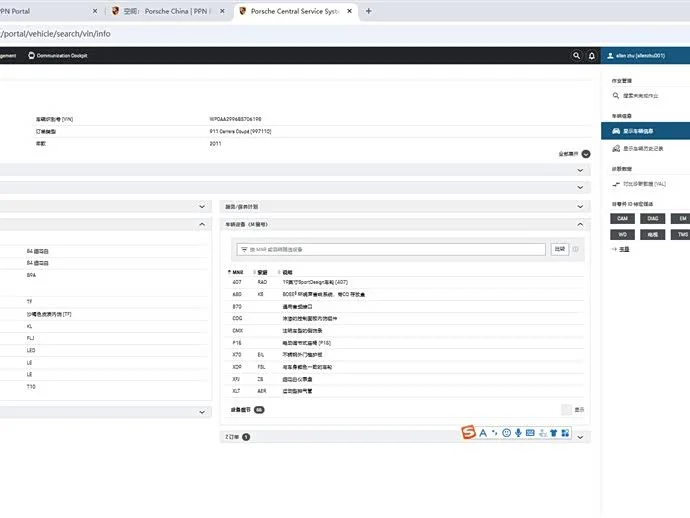Click the info icon beside the filter button
Viewport: 690px width, 518px height.
coord(575,249)
